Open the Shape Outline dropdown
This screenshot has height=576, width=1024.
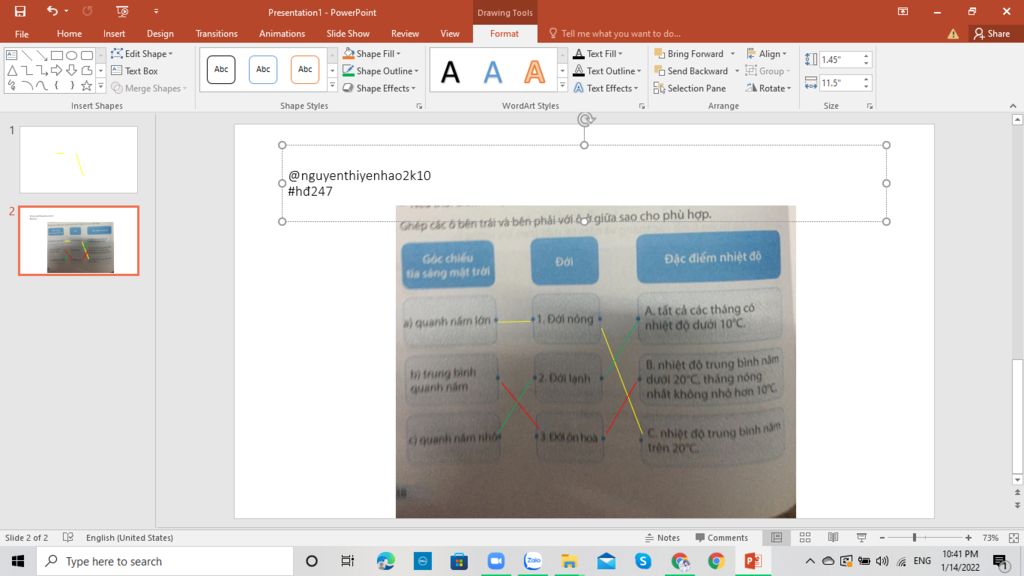tap(381, 71)
